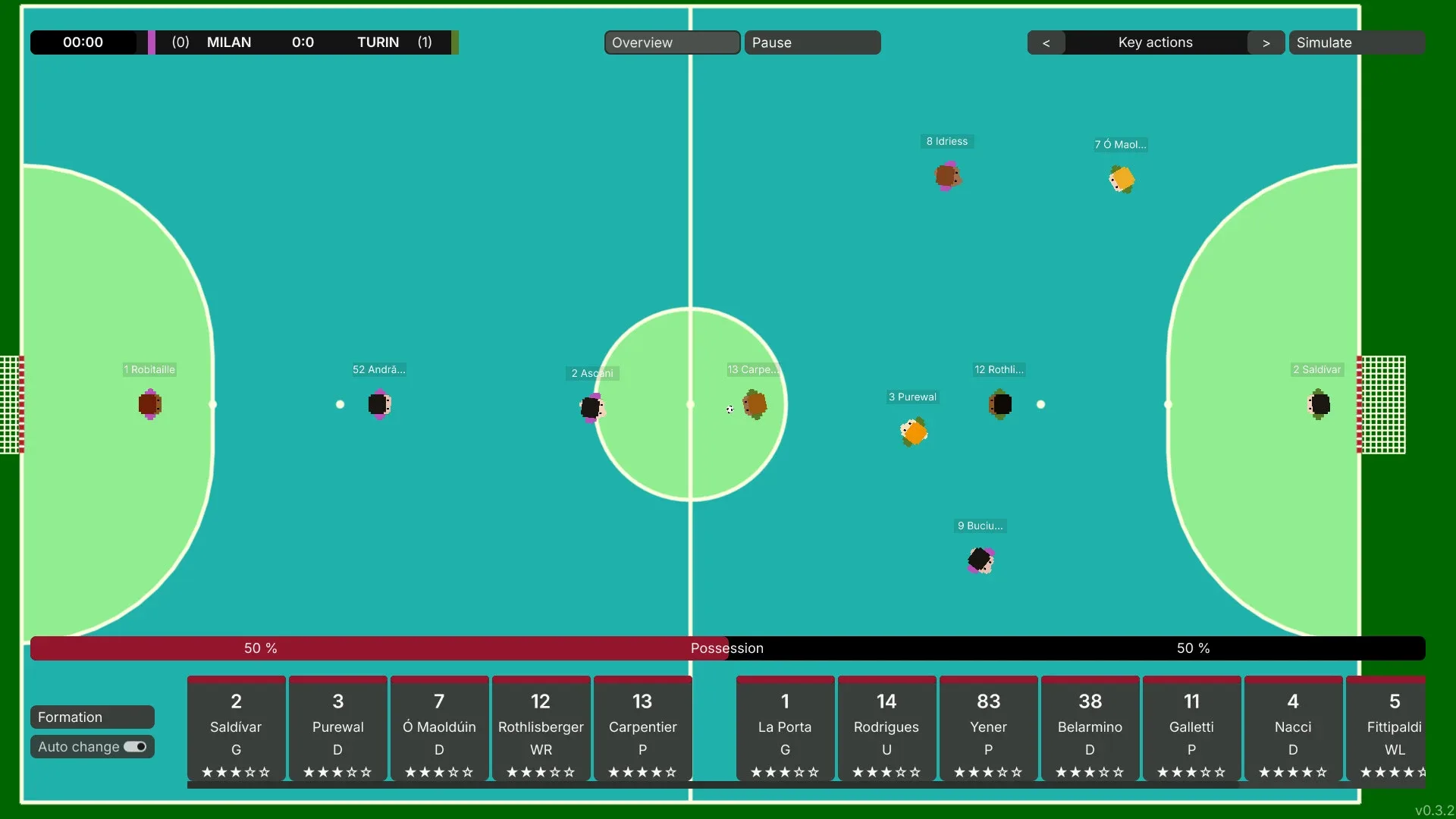Viewport: 1456px width, 819px height.
Task: Select the 9 Buciu player sprite
Action: (981, 560)
